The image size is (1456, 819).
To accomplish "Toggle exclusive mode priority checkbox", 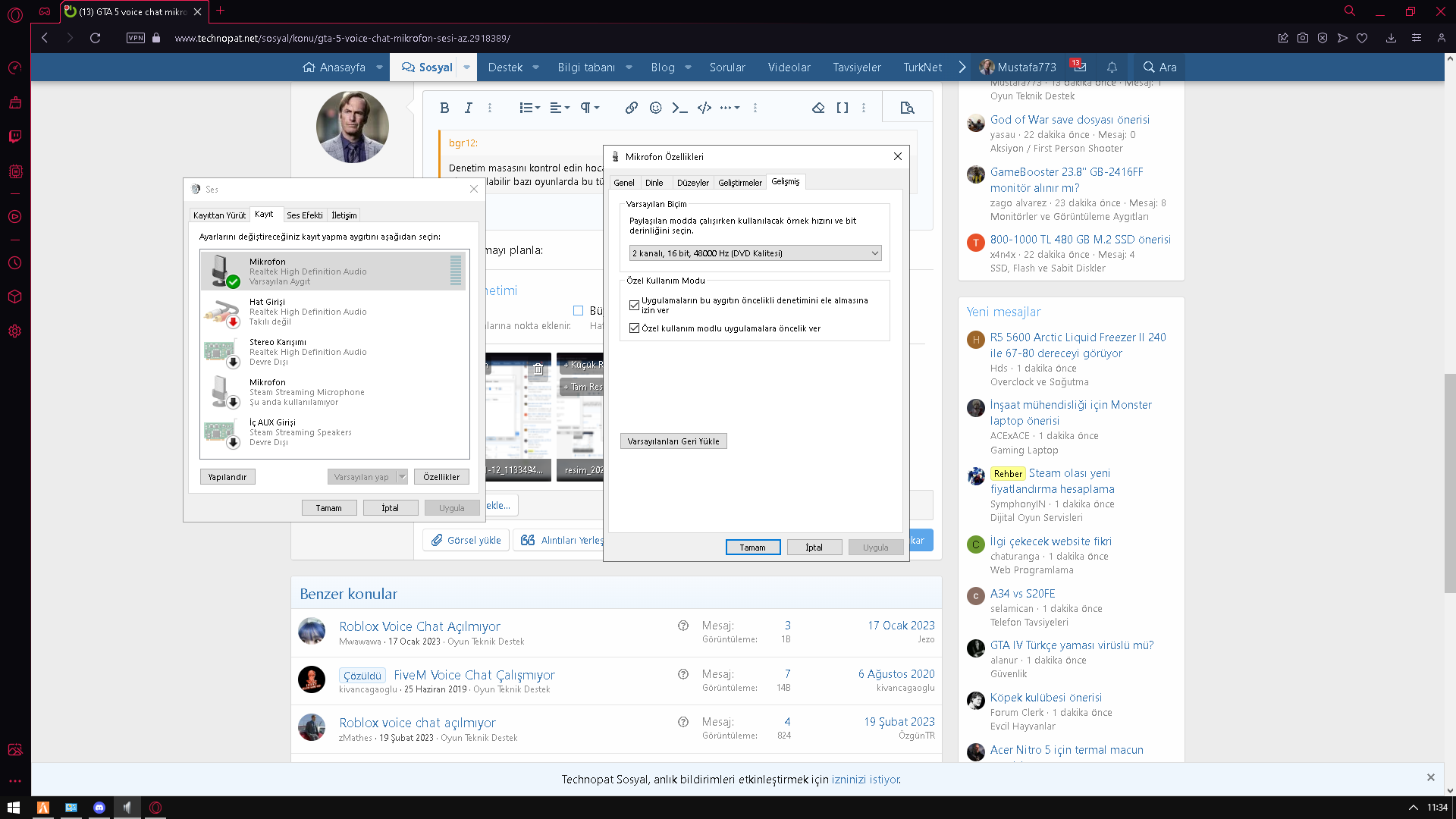I will point(634,328).
